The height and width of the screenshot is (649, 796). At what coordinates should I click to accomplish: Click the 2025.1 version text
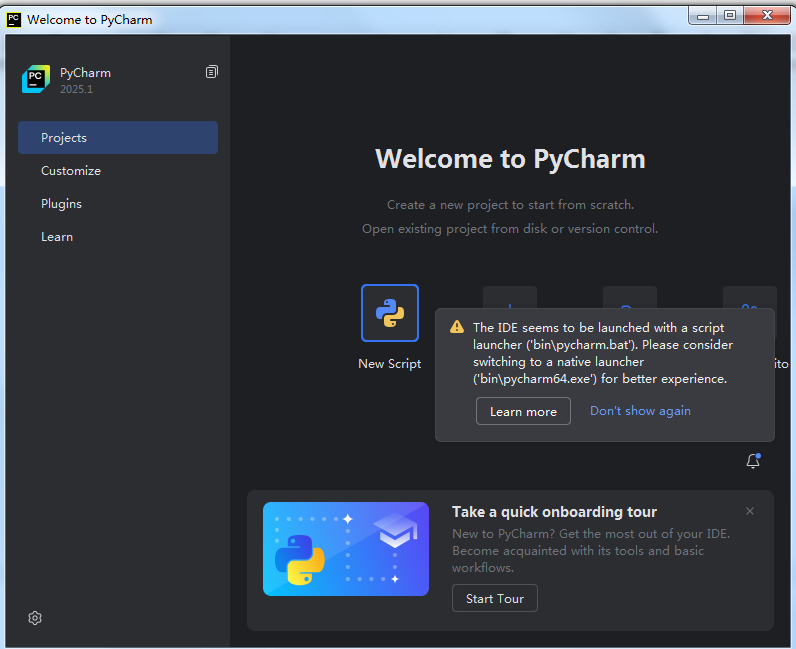[x=77, y=89]
